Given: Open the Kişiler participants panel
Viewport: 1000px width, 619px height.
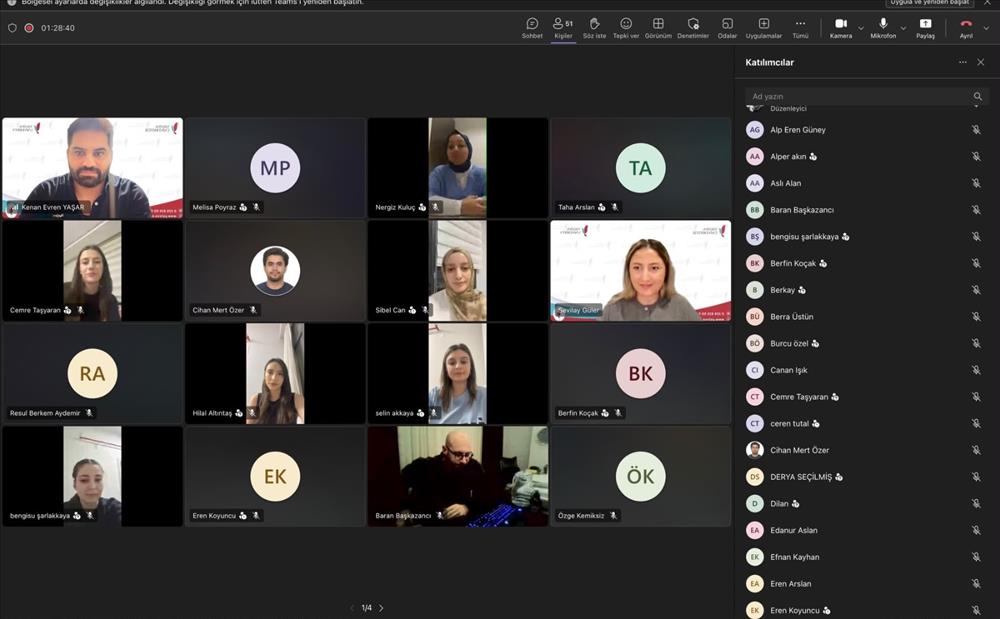Looking at the screenshot, I should point(562,27).
